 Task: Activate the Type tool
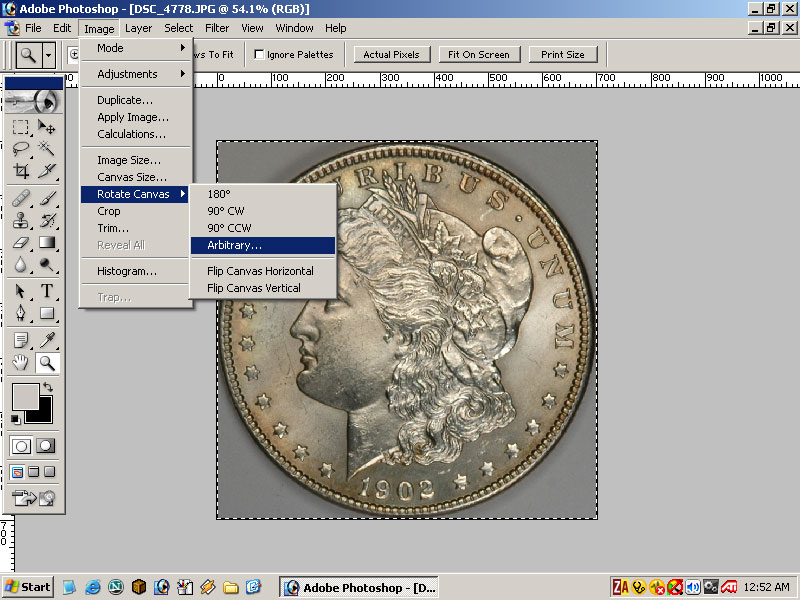[47, 291]
